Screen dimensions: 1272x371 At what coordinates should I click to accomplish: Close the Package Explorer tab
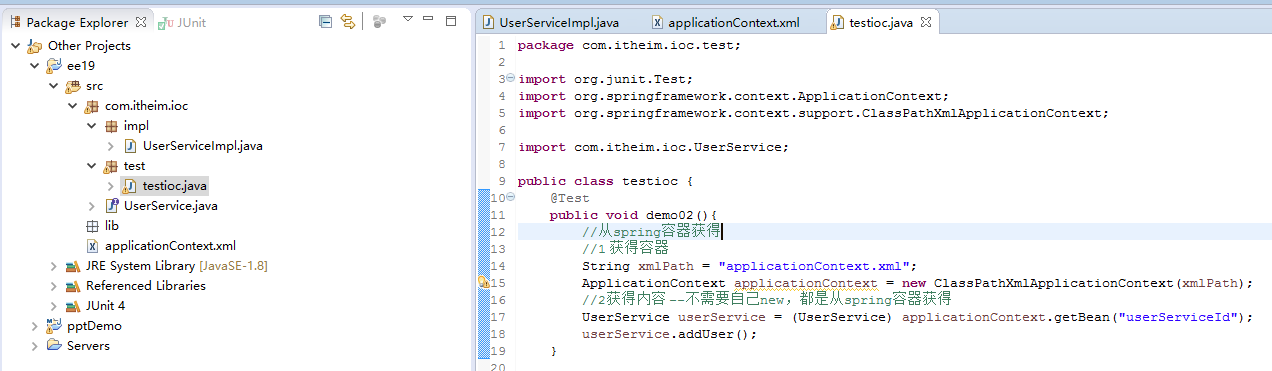140,22
